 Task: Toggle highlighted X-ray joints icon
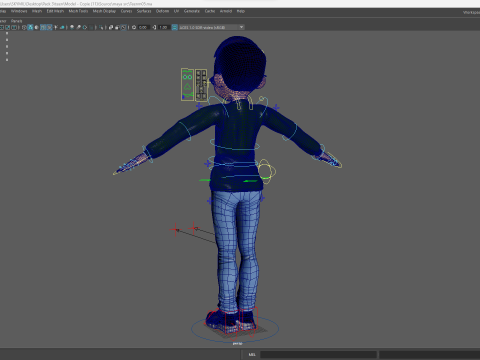point(124,27)
